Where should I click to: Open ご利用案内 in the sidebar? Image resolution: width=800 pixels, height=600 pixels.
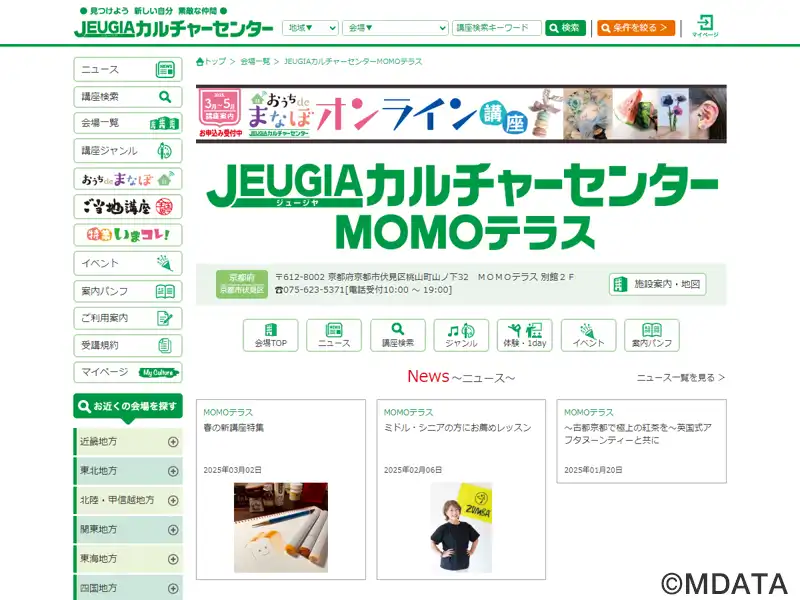click(128, 318)
